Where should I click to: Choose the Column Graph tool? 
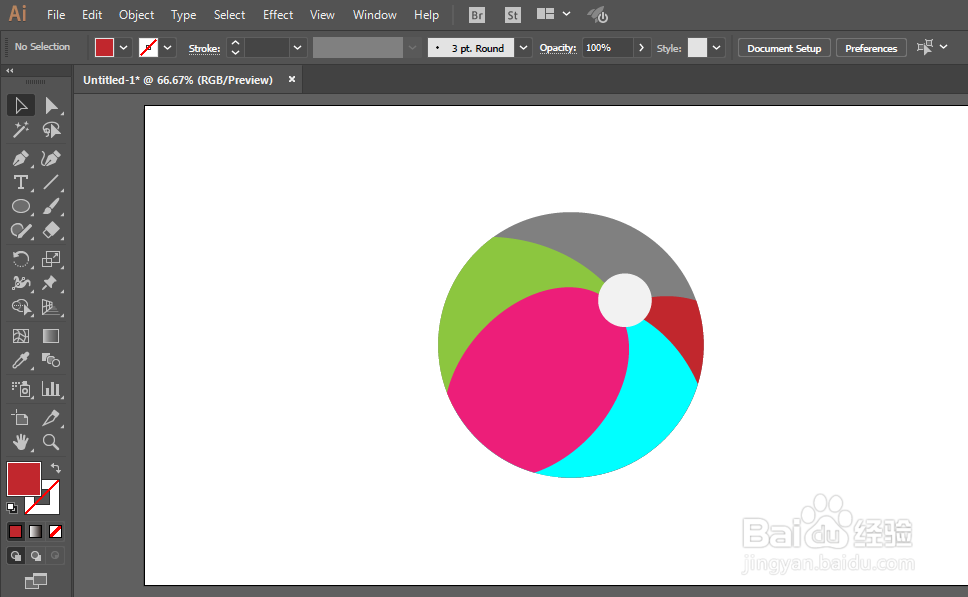tap(51, 389)
